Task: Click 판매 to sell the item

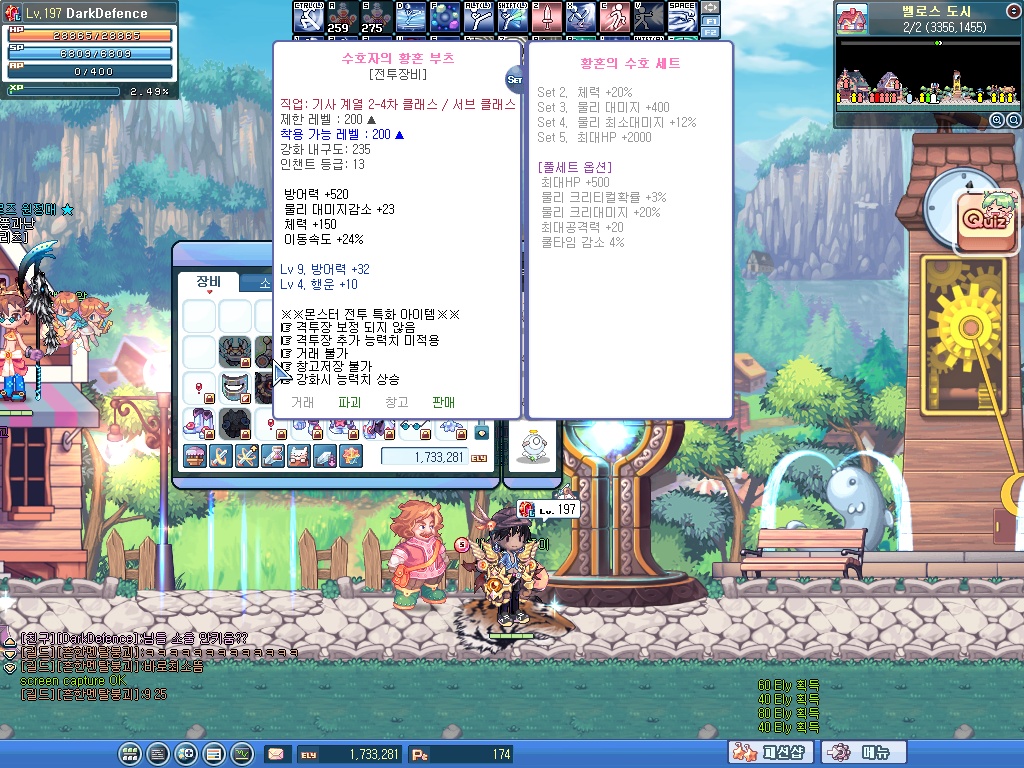Action: [x=443, y=402]
